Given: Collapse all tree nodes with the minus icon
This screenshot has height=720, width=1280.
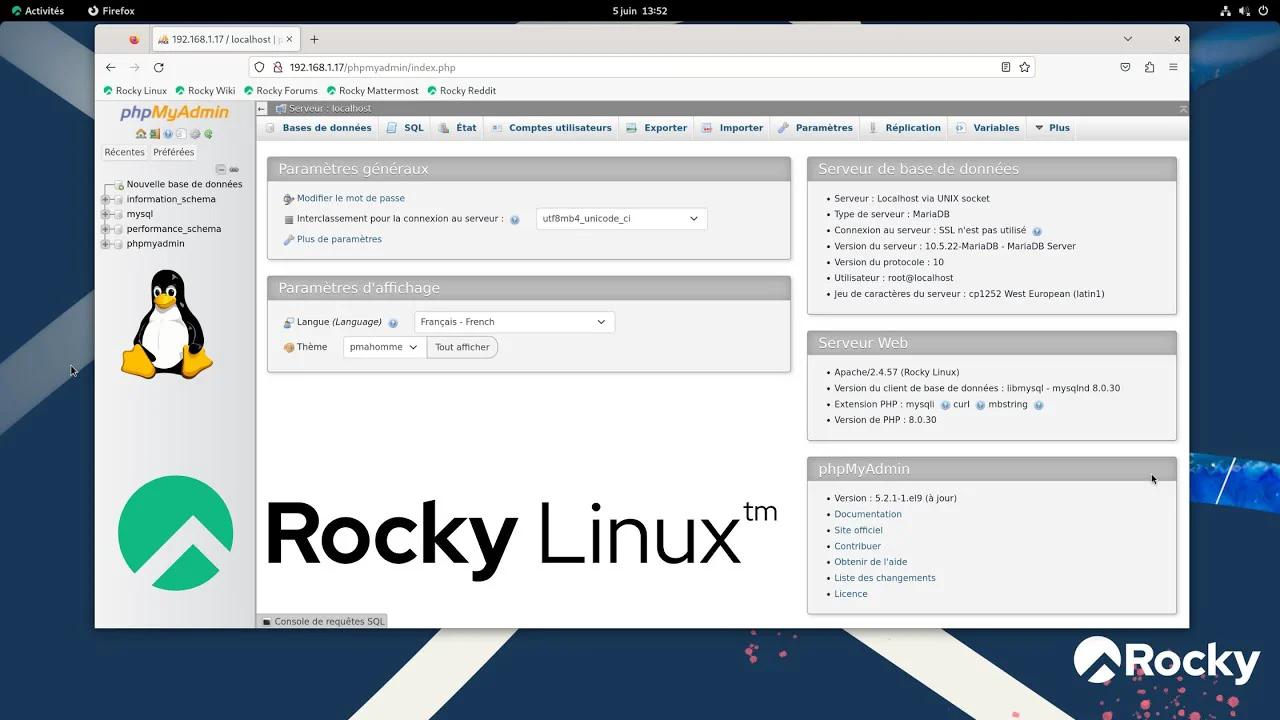Looking at the screenshot, I should 221,169.
